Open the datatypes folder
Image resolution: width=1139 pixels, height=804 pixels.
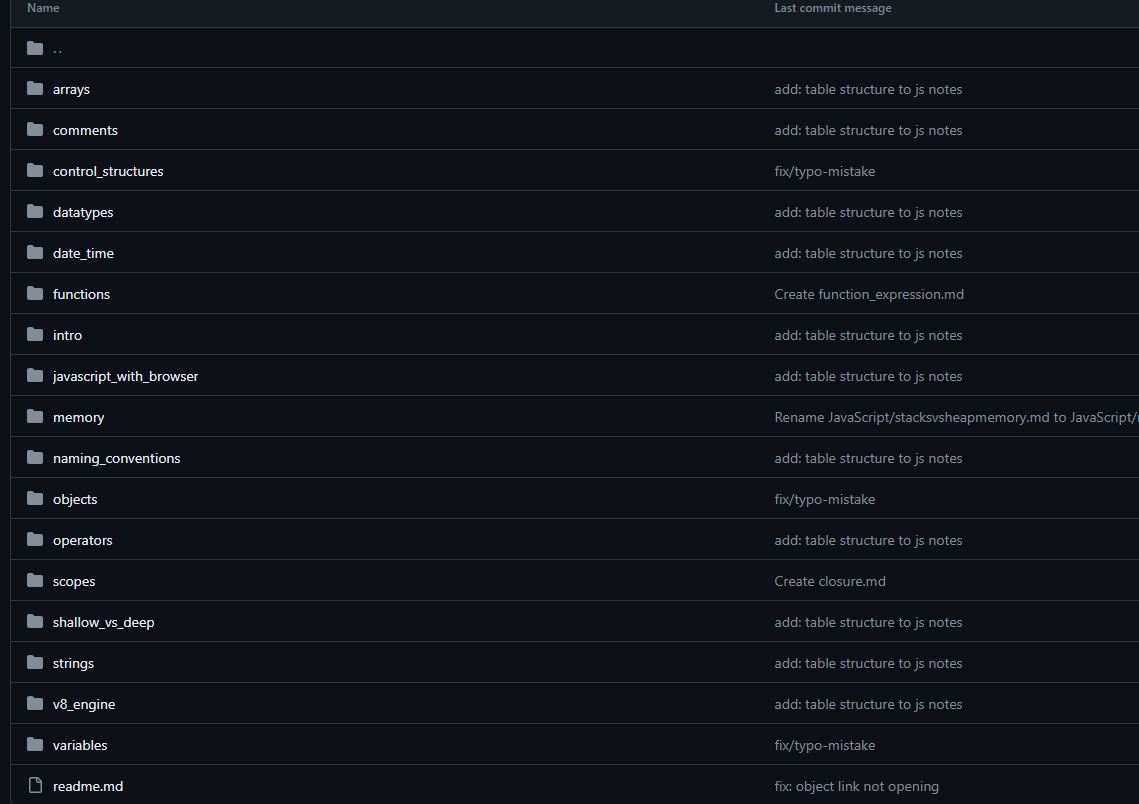(83, 212)
